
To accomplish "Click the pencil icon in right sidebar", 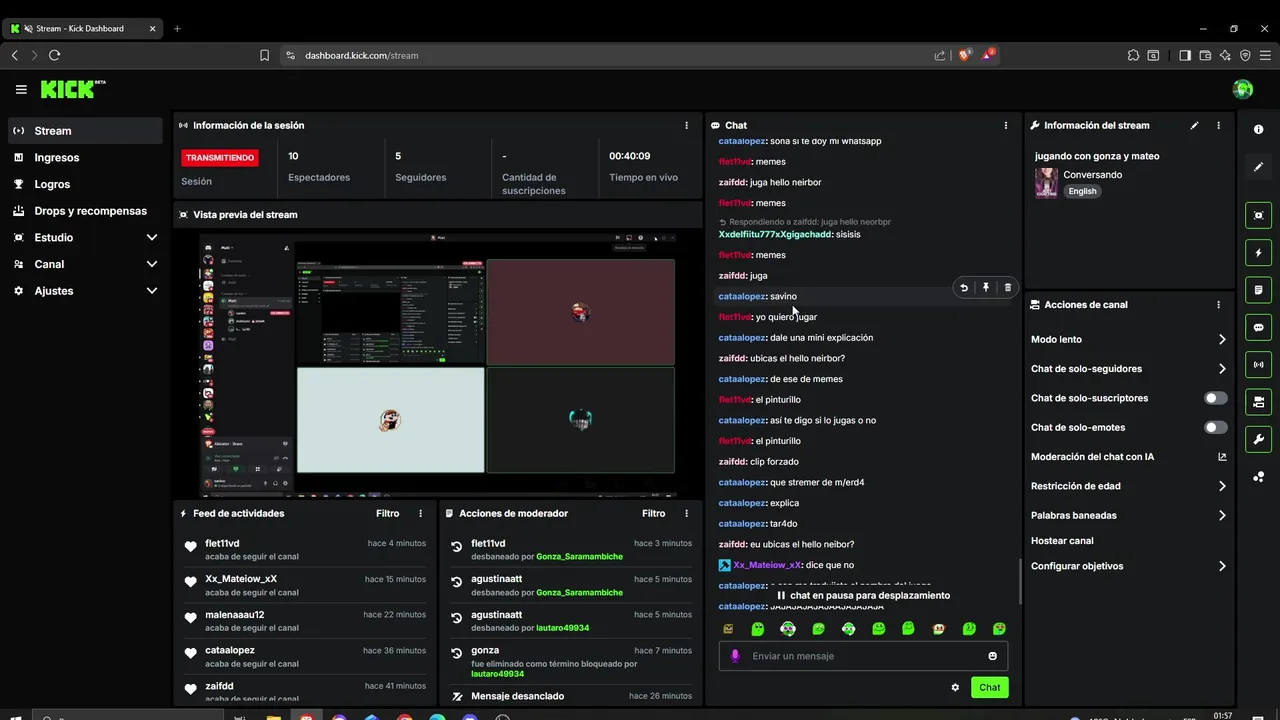I will (1258, 167).
